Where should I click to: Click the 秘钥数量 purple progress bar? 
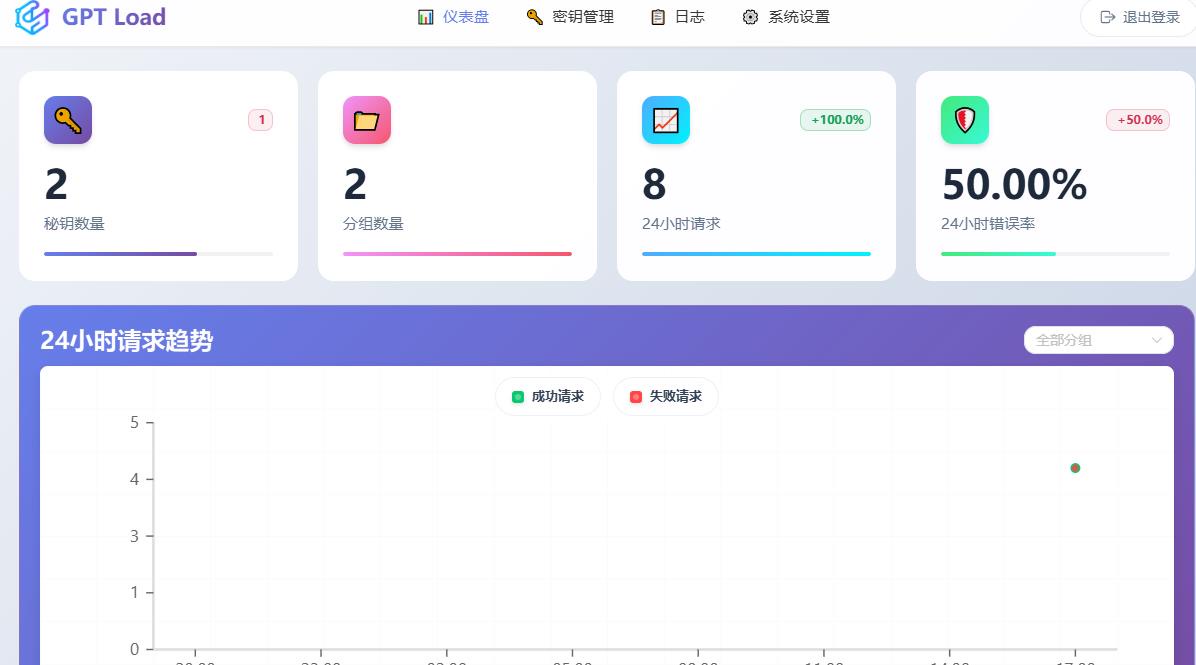click(x=121, y=254)
